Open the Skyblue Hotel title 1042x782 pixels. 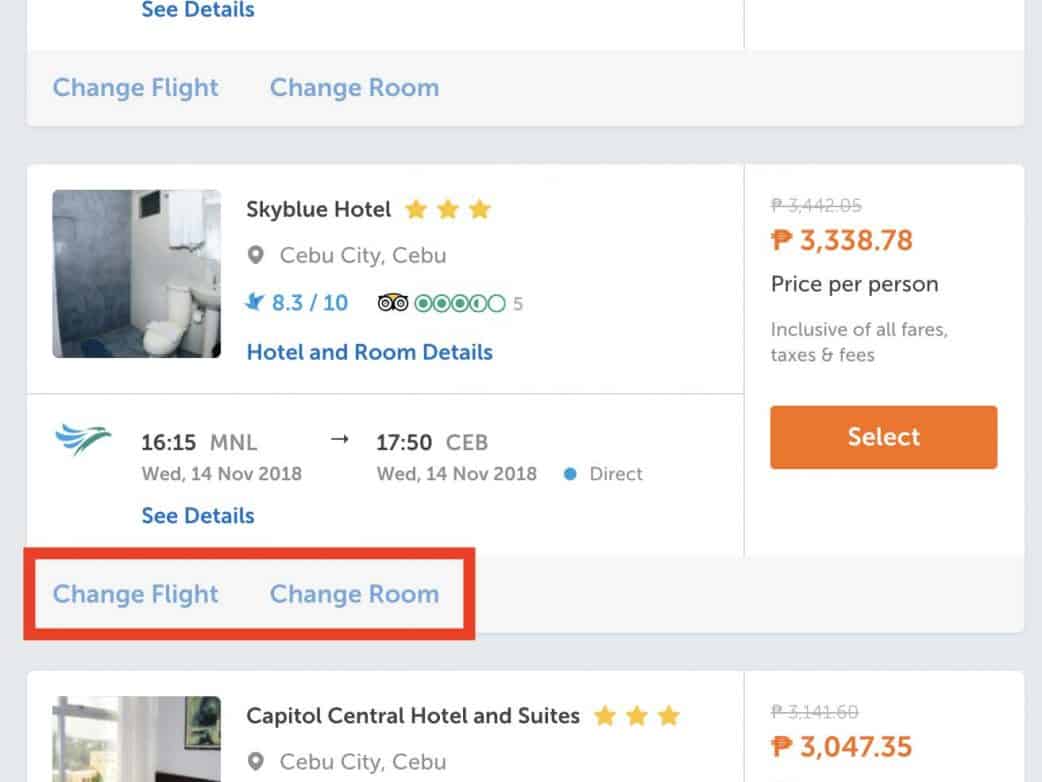tap(318, 210)
